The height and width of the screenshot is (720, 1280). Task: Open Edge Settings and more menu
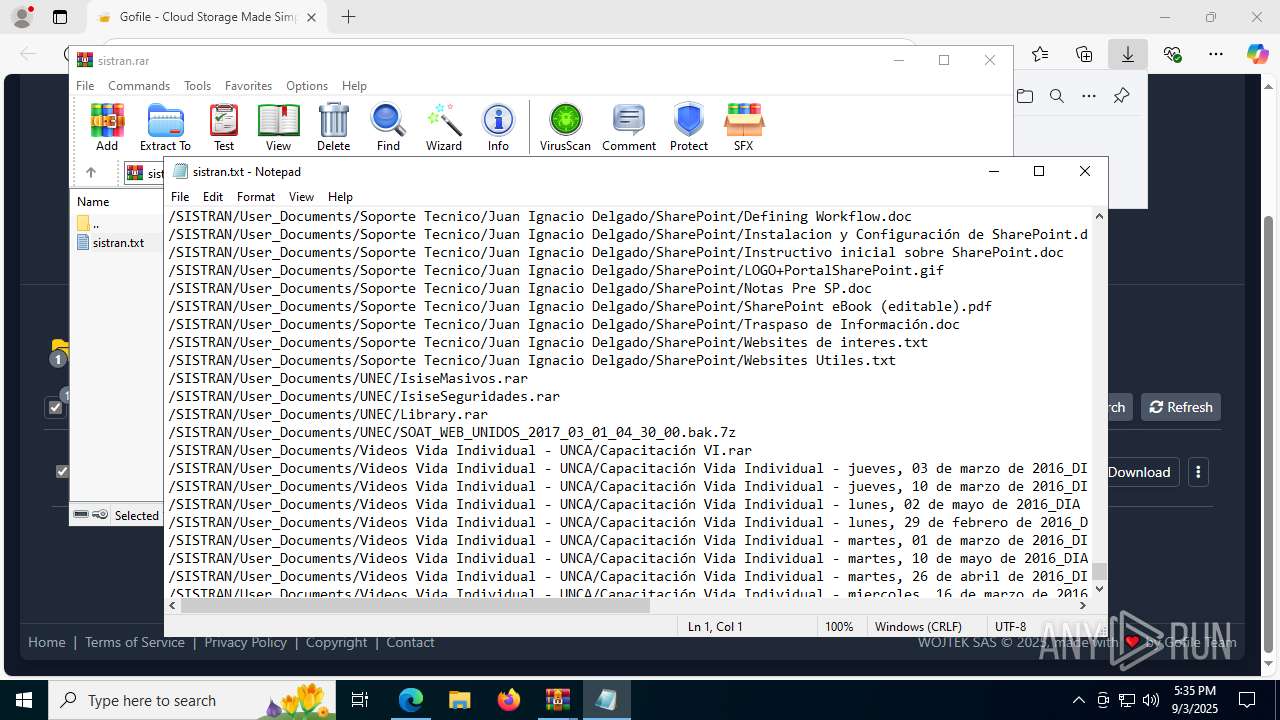tap(1215, 54)
